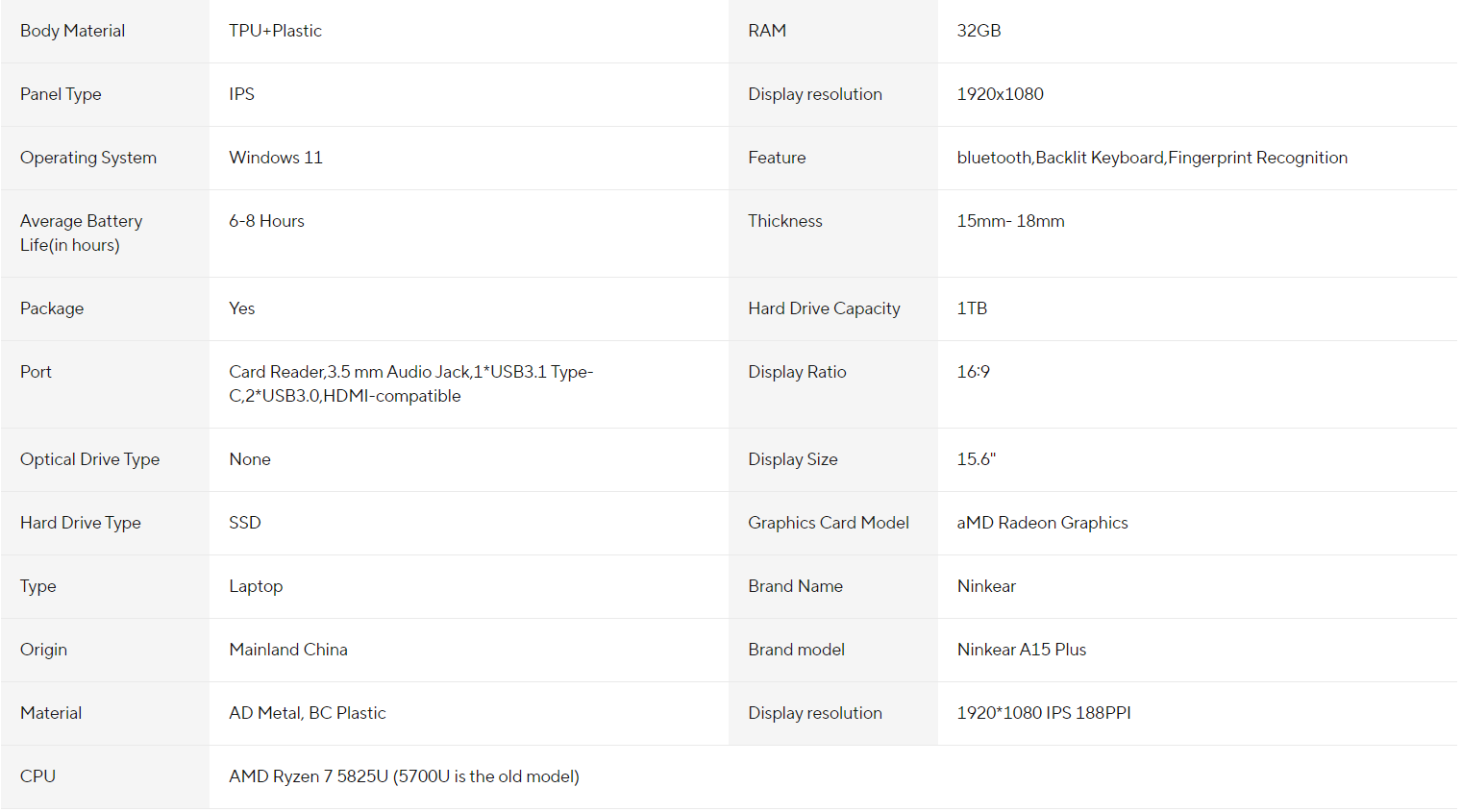
Task: Click the Optical Drive Type label
Action: pos(89,459)
